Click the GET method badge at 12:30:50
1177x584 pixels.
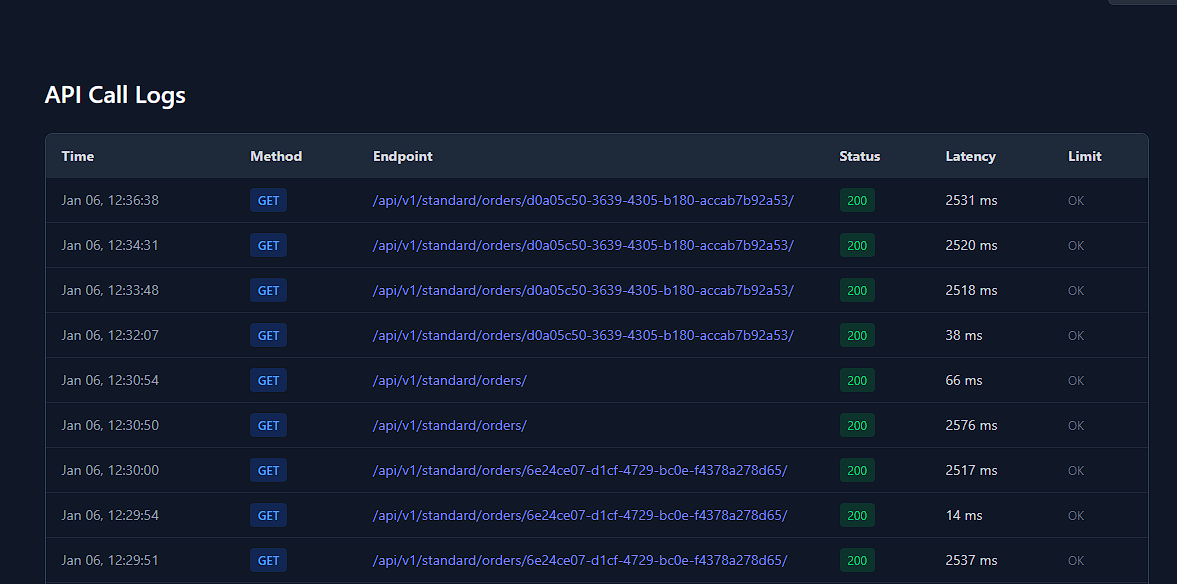click(268, 425)
